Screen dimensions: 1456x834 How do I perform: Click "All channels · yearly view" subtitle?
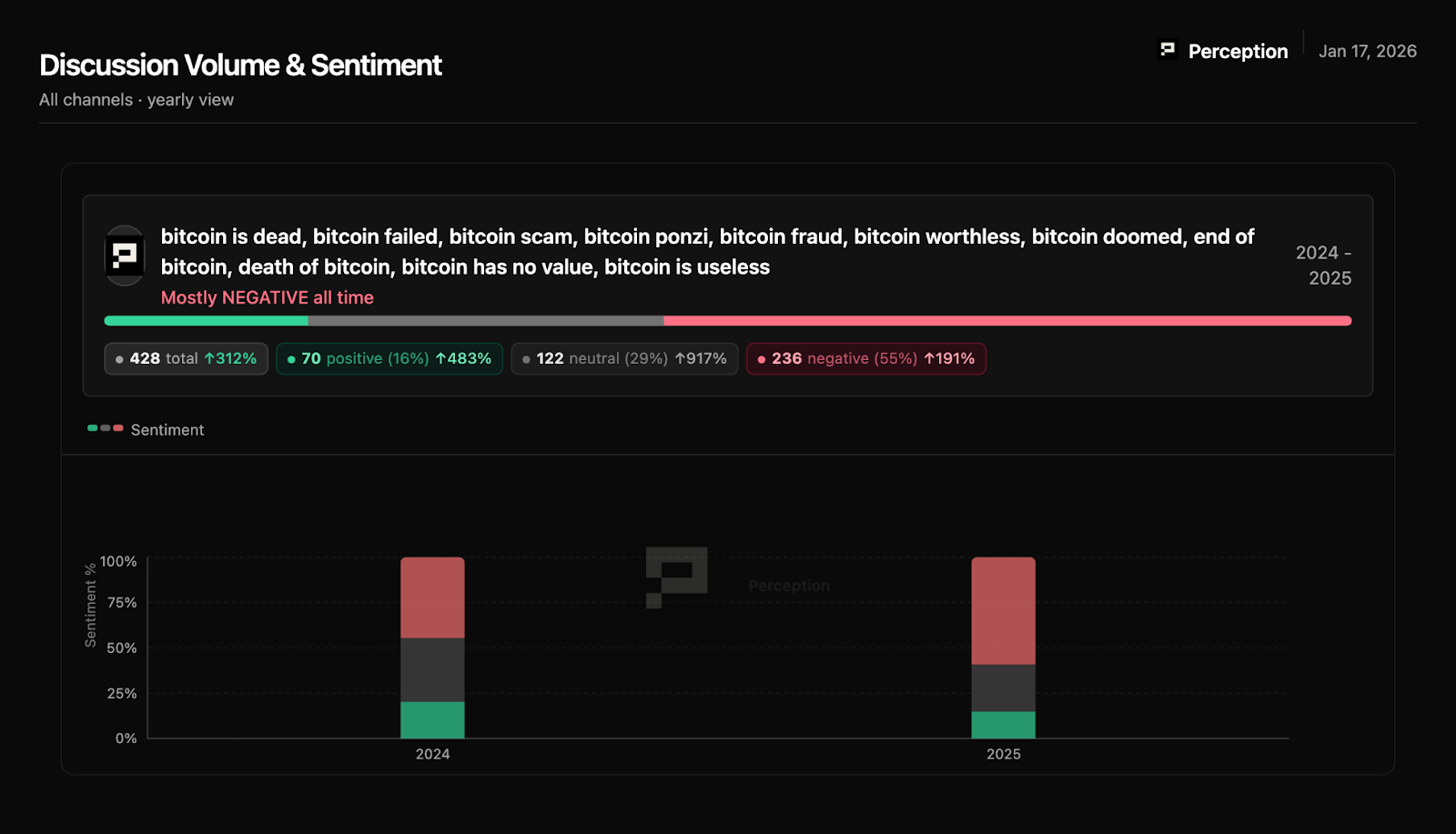pos(136,100)
